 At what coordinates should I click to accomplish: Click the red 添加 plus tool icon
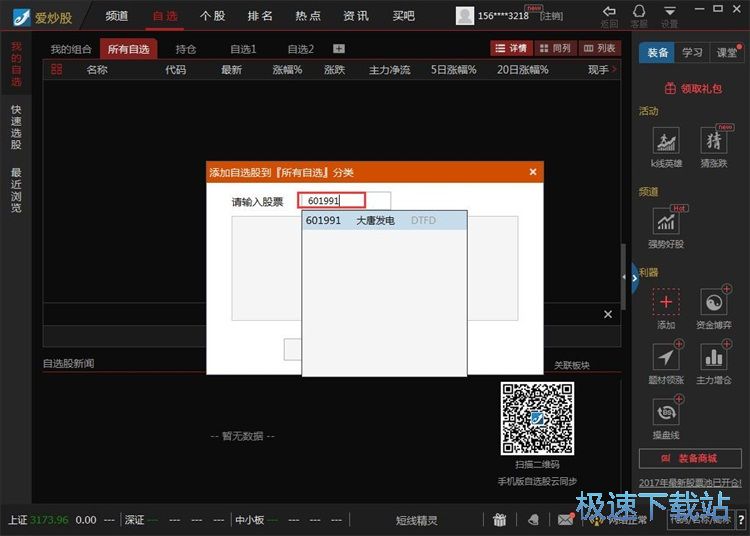[666, 301]
